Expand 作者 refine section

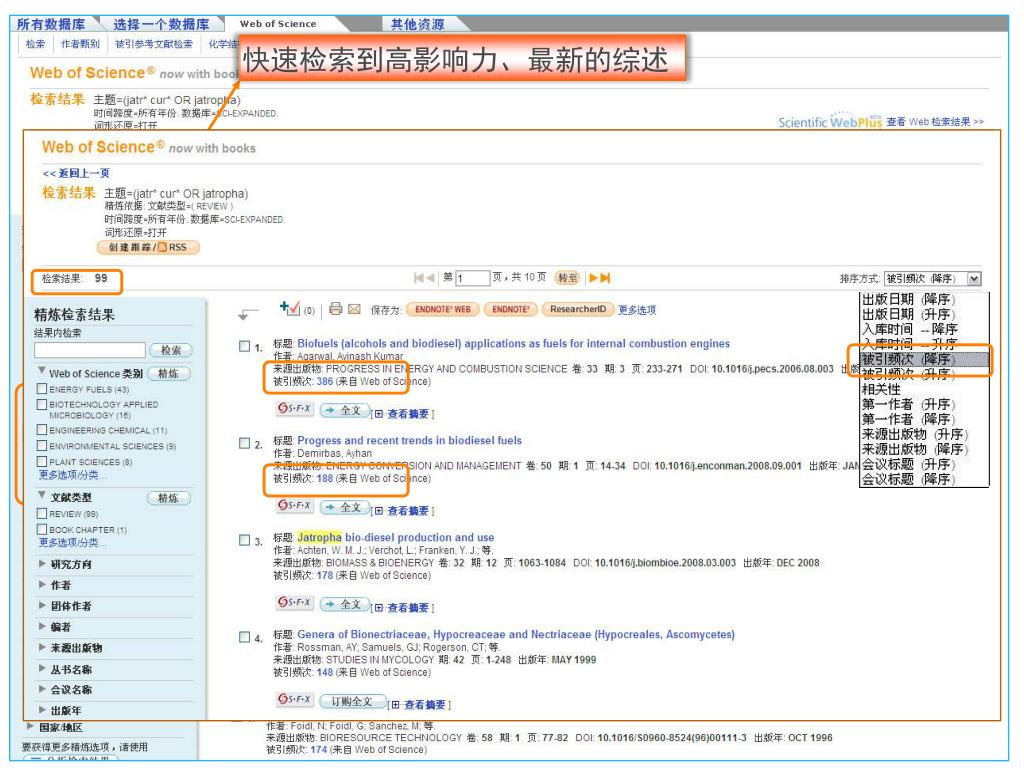42,584
